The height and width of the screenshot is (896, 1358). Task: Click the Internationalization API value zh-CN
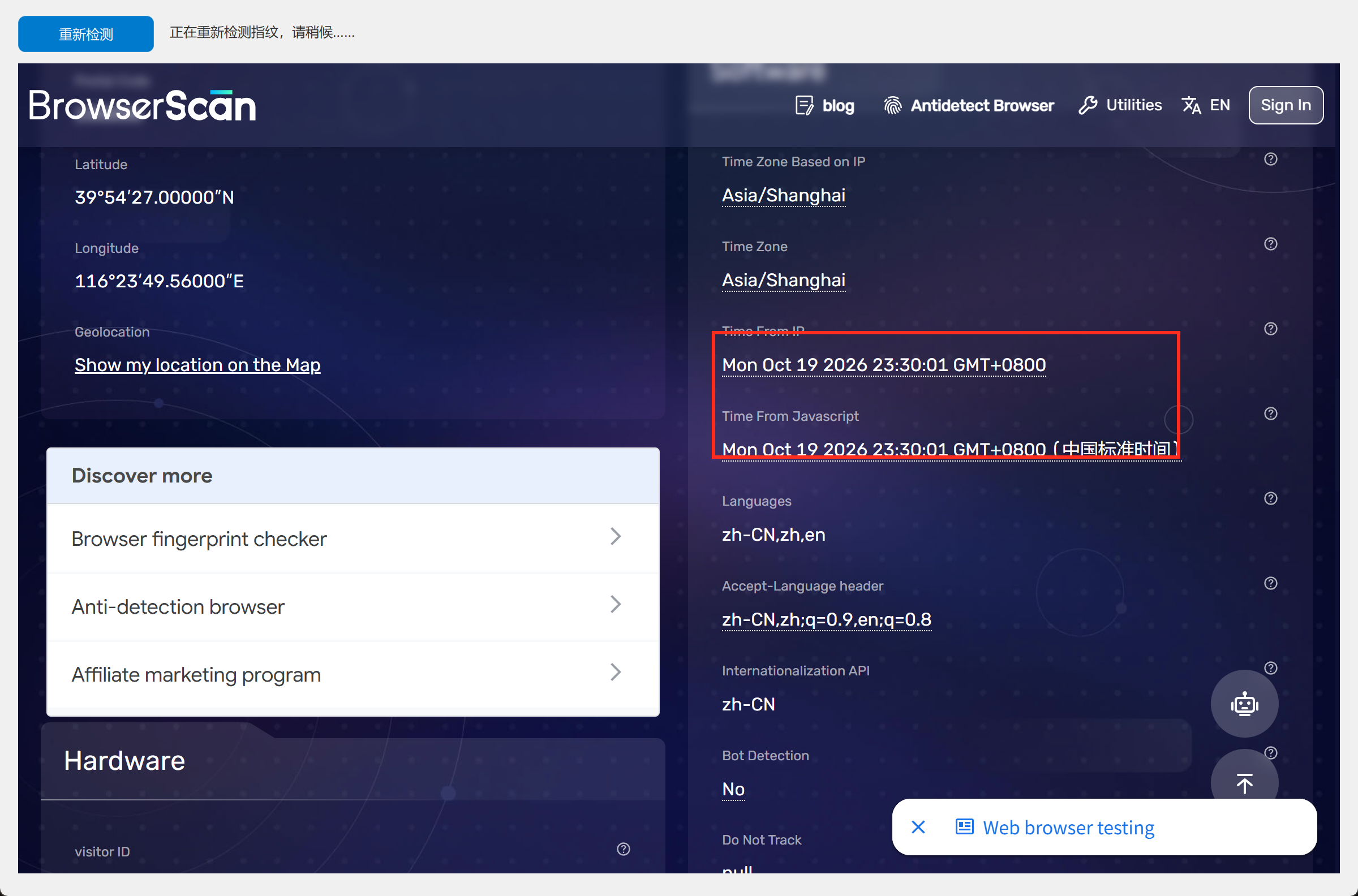click(x=748, y=705)
